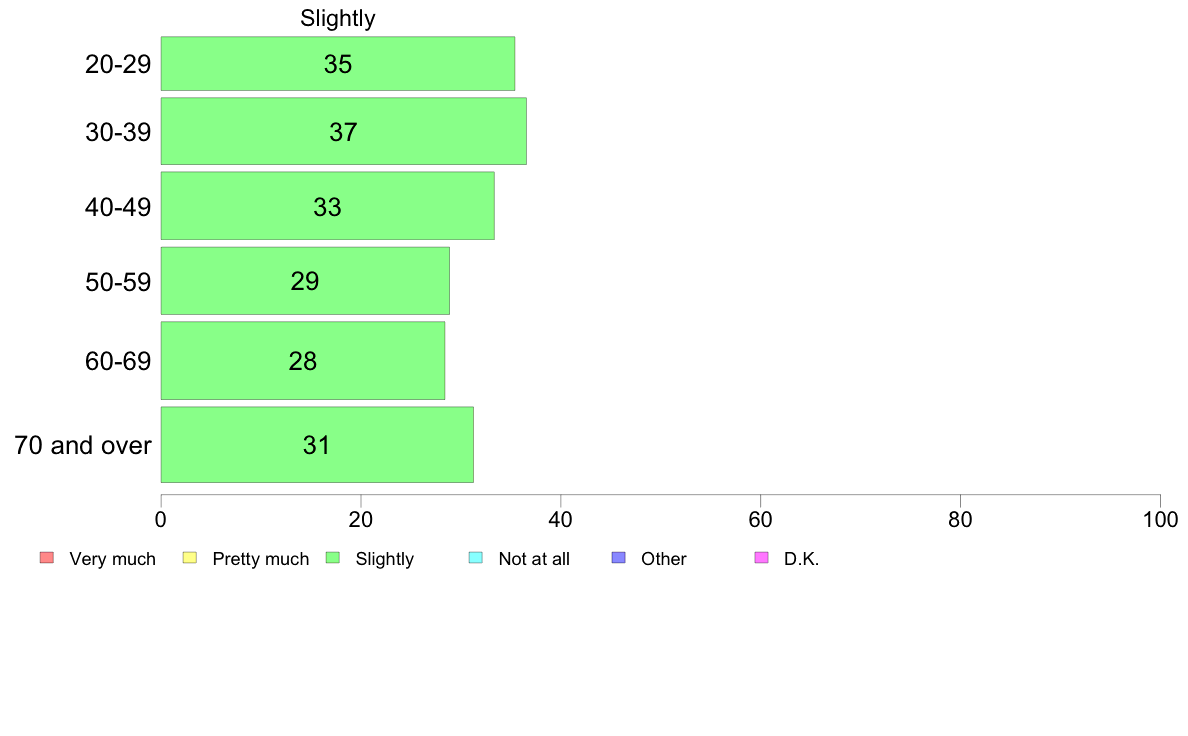Screen dimensions: 1188x736
Task: Select the 70 and over bar showing 31
Action: pos(317,445)
